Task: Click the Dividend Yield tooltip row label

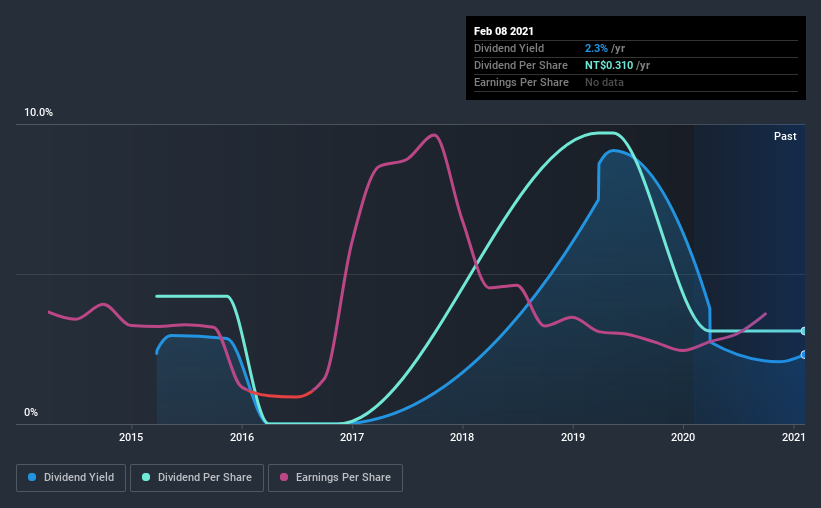Action: coord(509,48)
